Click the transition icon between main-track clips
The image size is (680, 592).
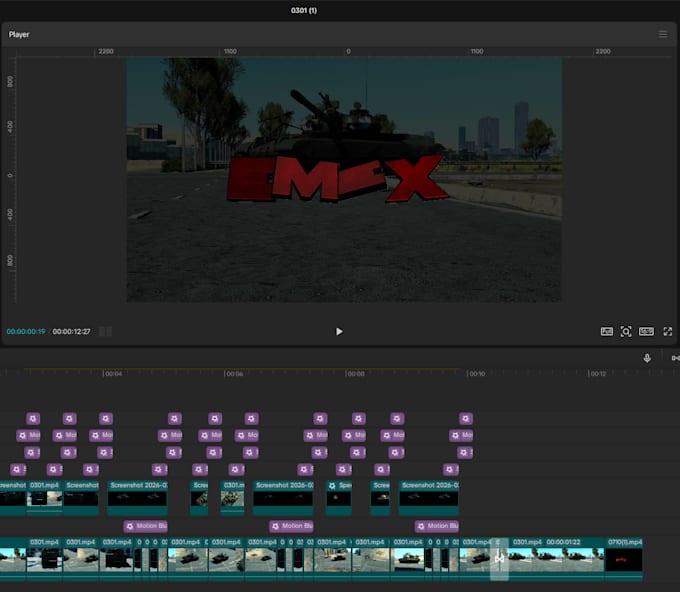[499, 559]
